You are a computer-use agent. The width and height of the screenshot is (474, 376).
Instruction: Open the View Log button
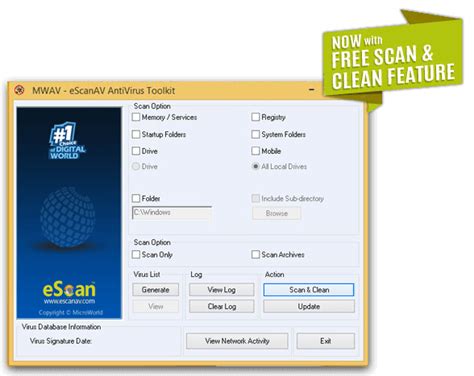point(222,290)
